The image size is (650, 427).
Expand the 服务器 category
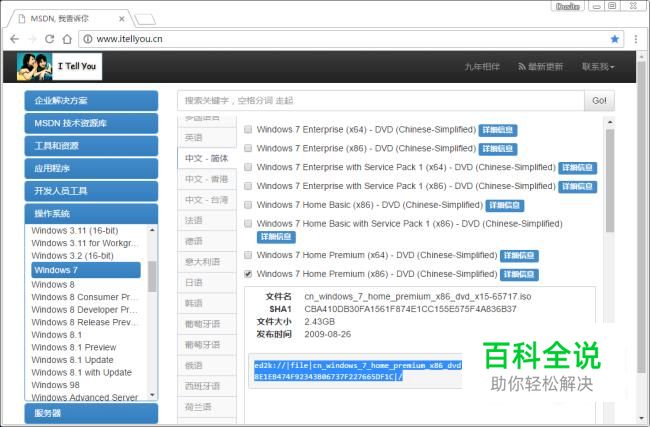click(x=91, y=413)
